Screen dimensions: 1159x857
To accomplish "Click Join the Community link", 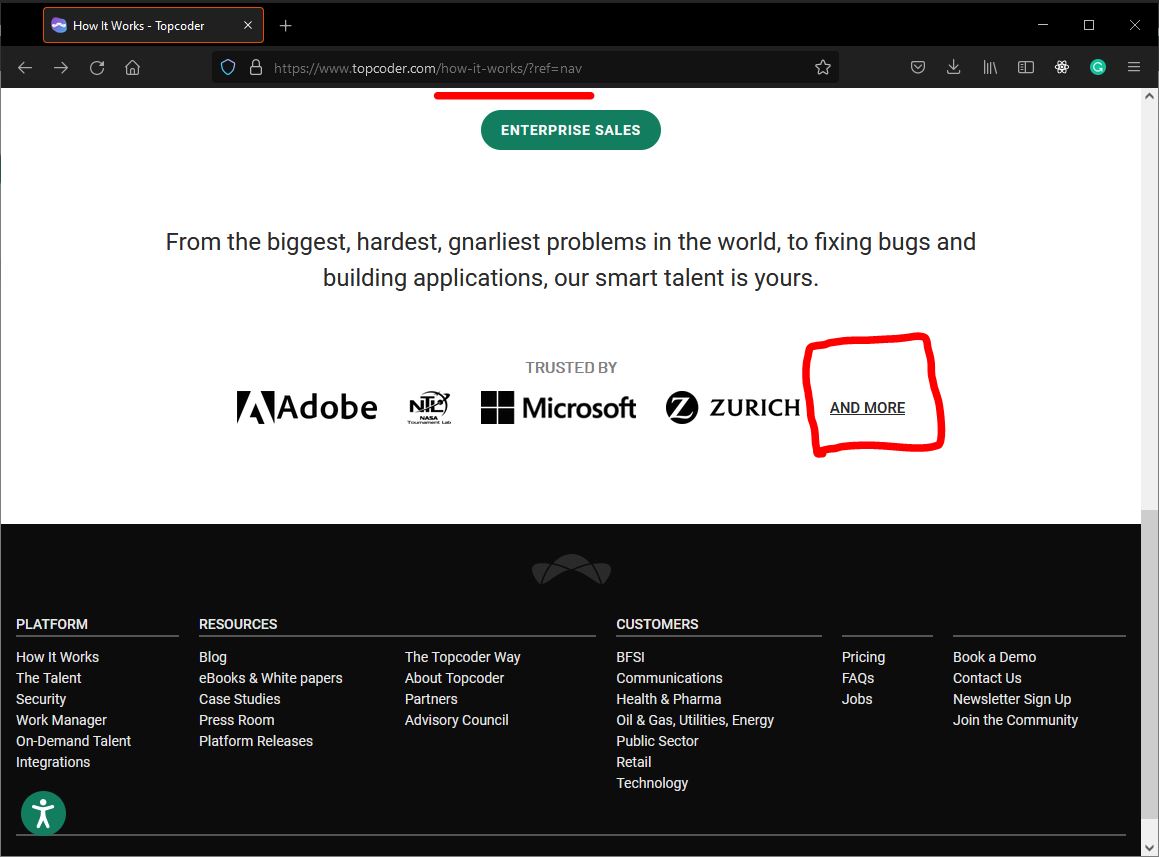I will [x=1016, y=719].
